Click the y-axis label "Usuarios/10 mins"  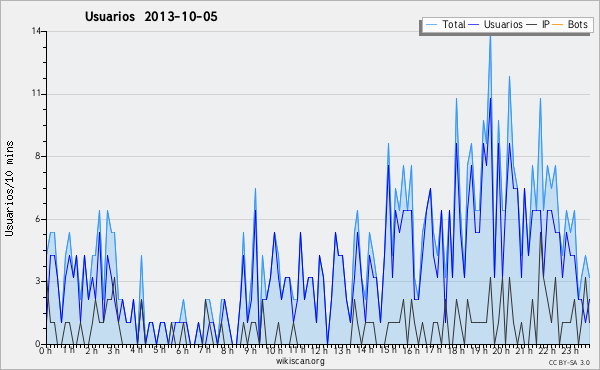[9, 188]
